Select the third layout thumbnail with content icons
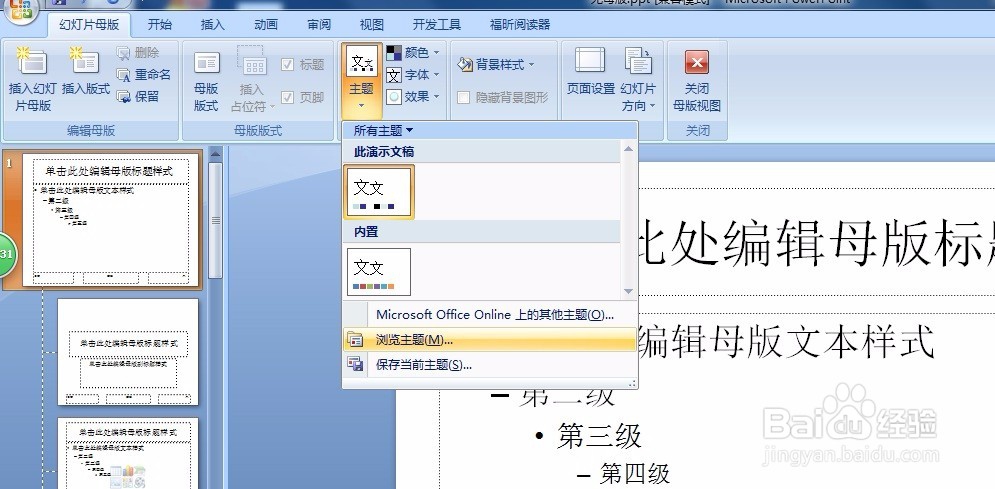The image size is (995, 489). (x=128, y=453)
